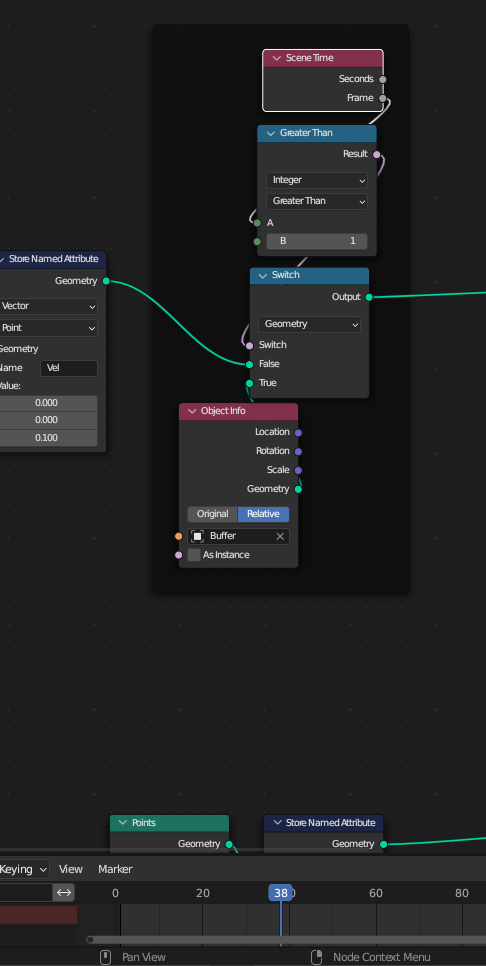Select the Scene Time node header
486x966 pixels.
(323, 58)
